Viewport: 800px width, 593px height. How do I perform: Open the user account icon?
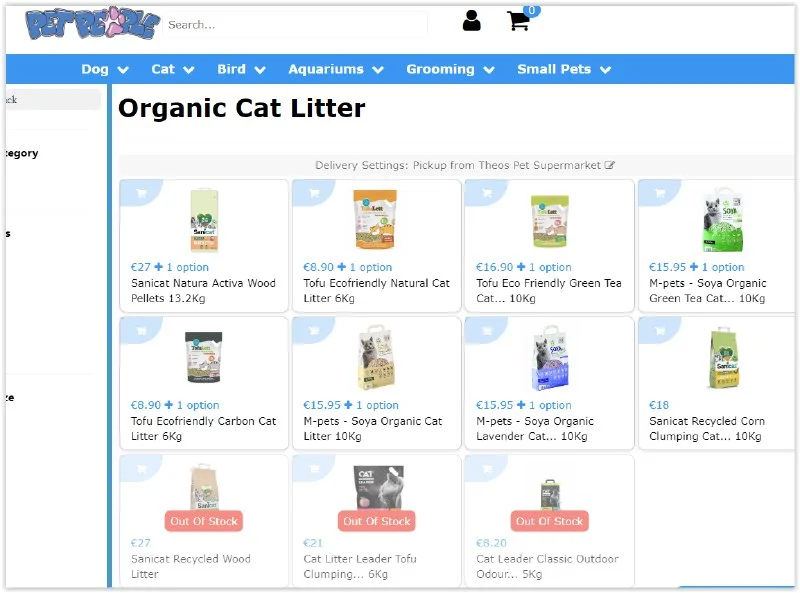tap(471, 21)
